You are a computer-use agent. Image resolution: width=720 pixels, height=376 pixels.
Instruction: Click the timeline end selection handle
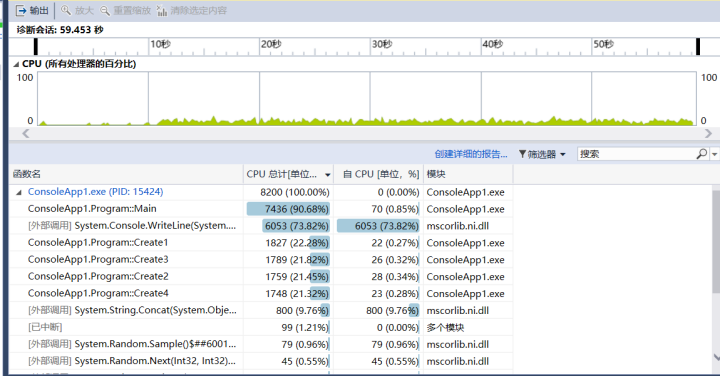[x=698, y=47]
